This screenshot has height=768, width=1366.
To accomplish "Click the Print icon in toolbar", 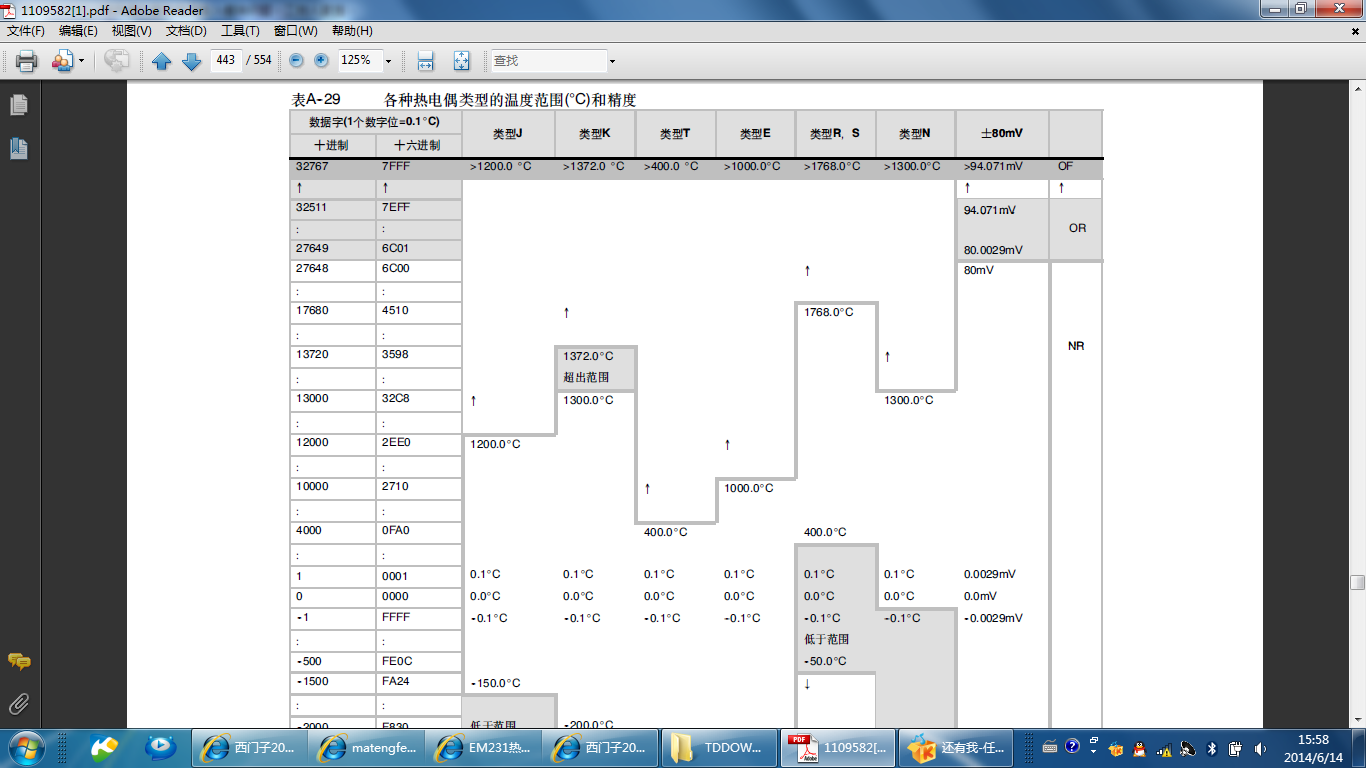I will click(26, 61).
